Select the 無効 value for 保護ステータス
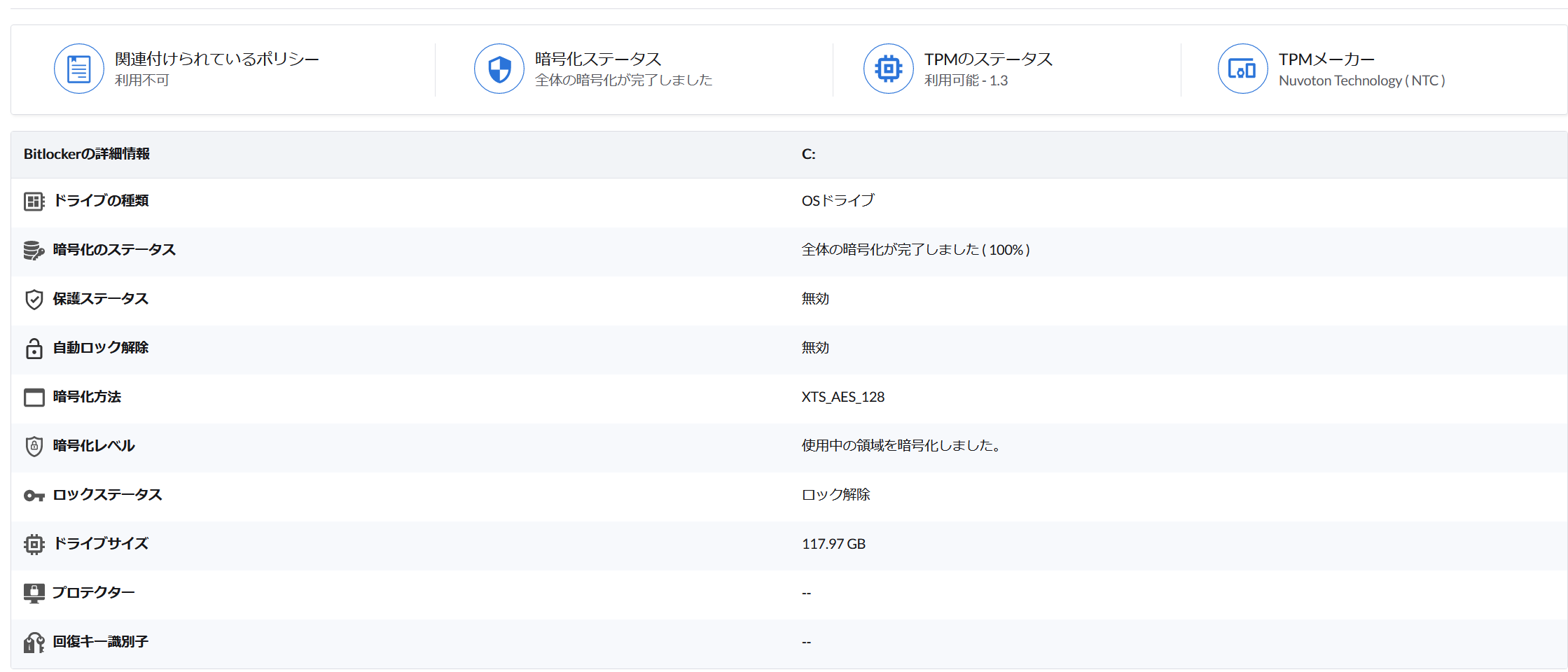The height and width of the screenshot is (672, 1568). (x=815, y=299)
